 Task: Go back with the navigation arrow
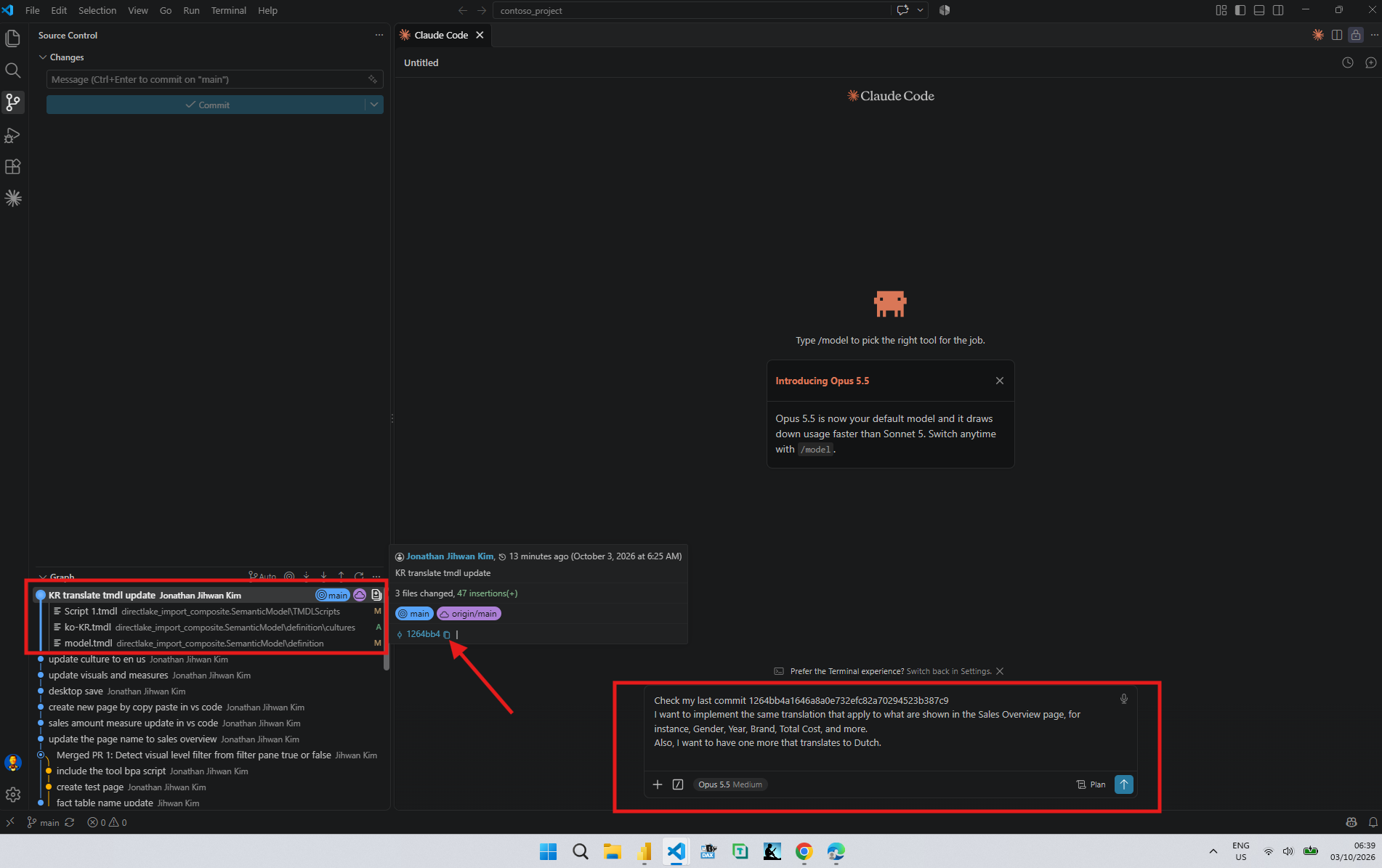pos(463,10)
